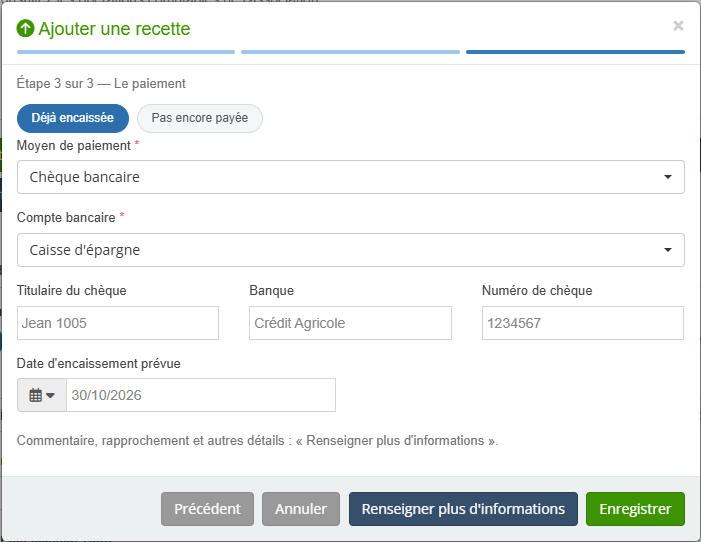Save with the Enregistrer button
Viewport: 701px width, 542px height.
click(635, 509)
